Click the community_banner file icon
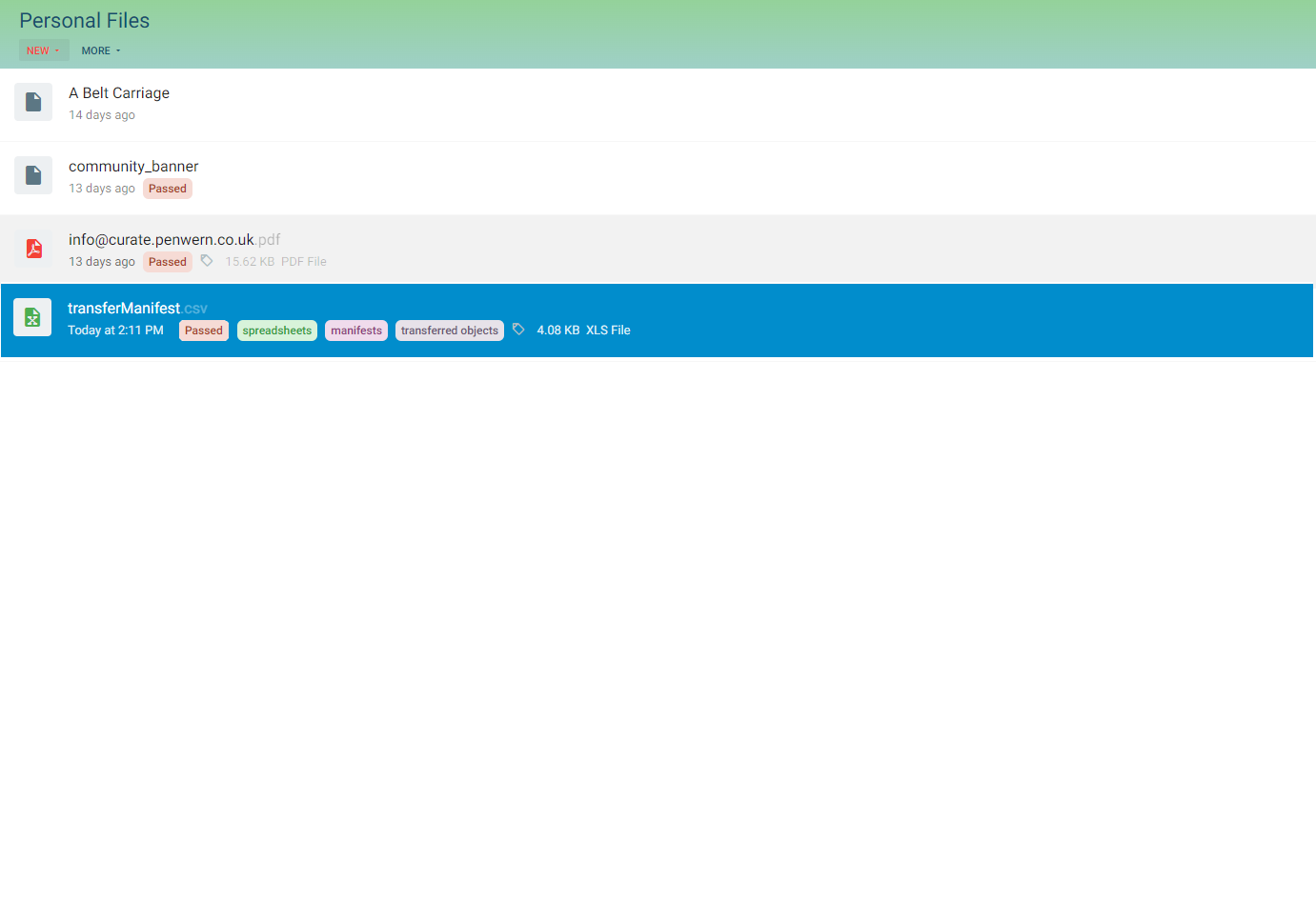This screenshot has width=1316, height=922. point(33,175)
